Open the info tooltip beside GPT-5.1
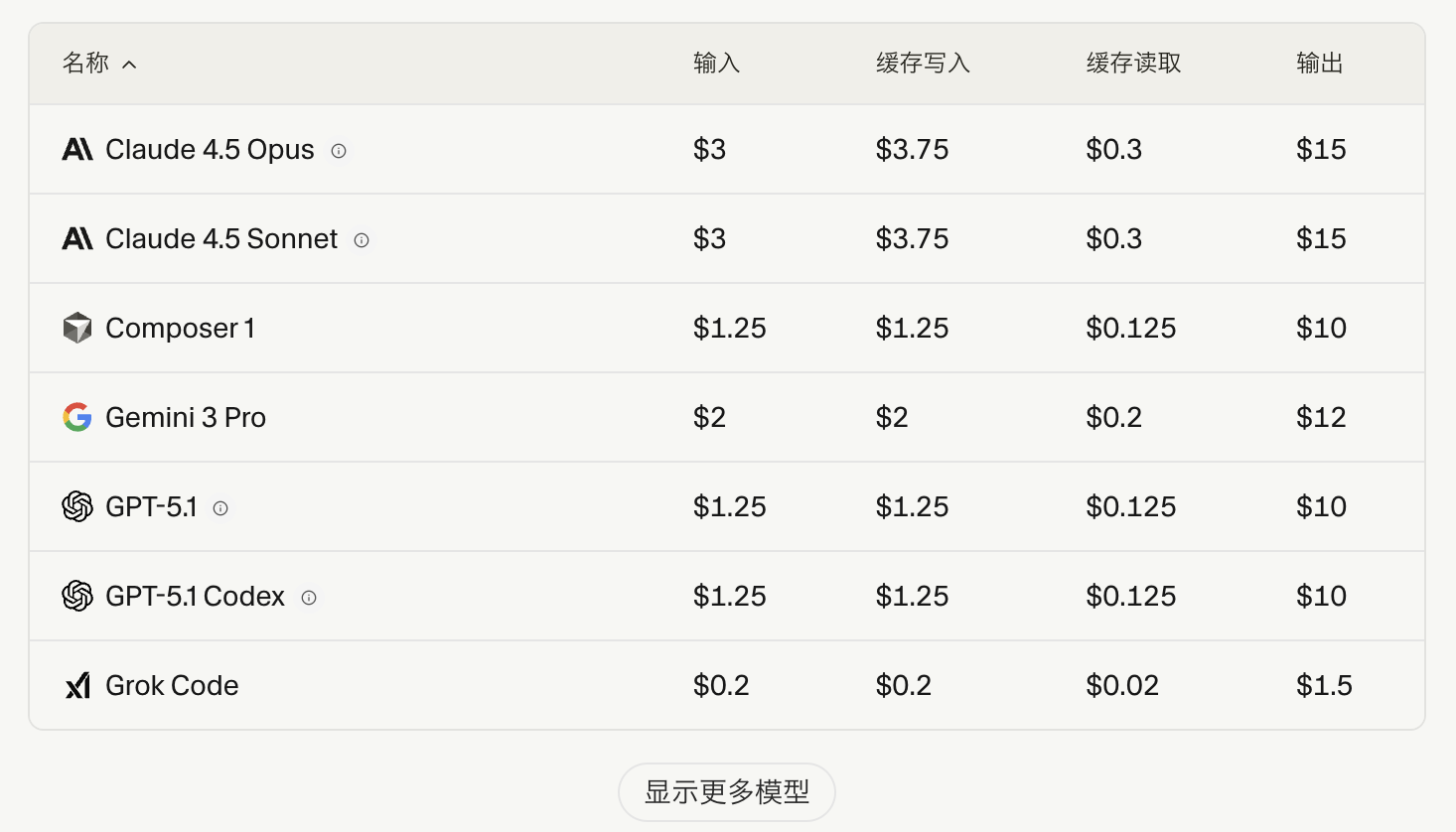Screen dimensions: 1456x832 [x=220, y=508]
